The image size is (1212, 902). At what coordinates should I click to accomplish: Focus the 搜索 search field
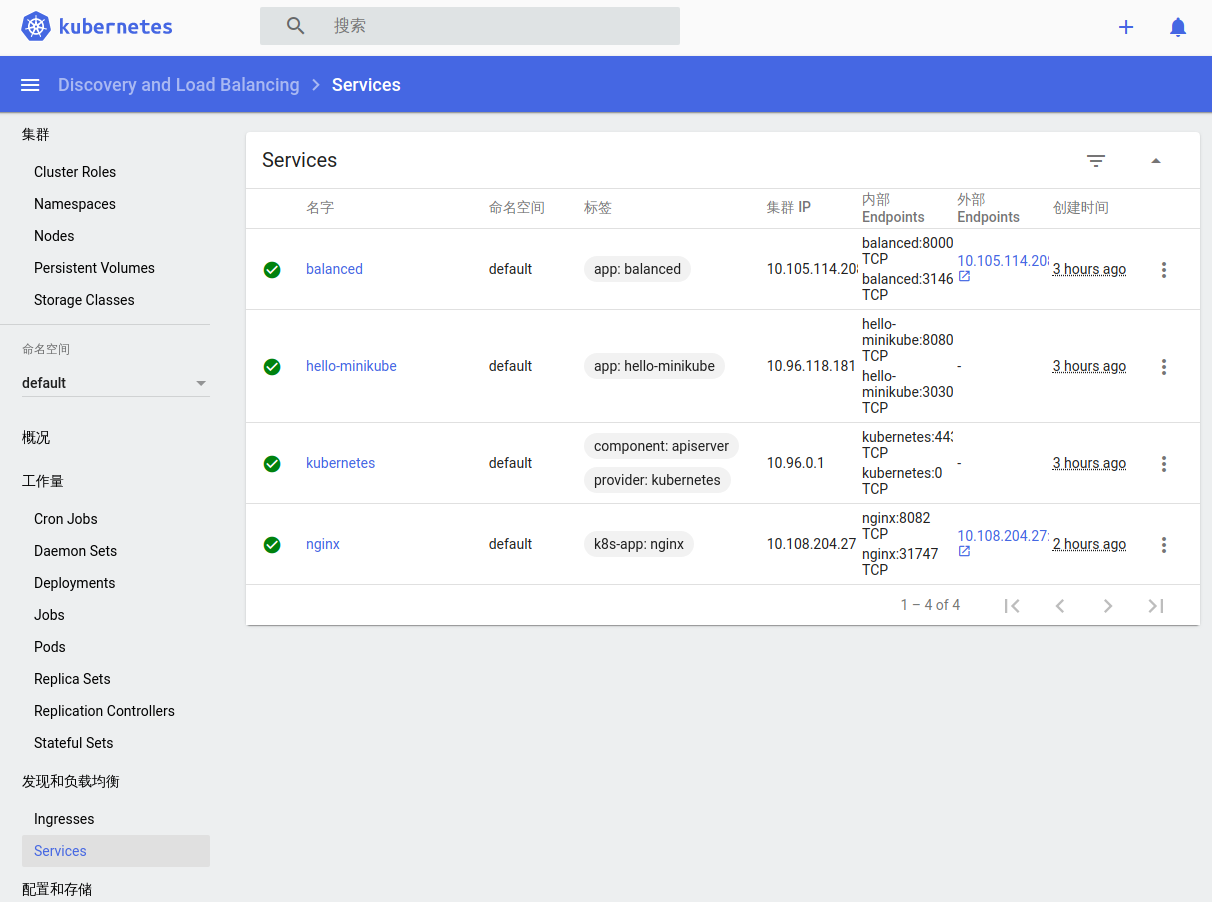tap(470, 26)
